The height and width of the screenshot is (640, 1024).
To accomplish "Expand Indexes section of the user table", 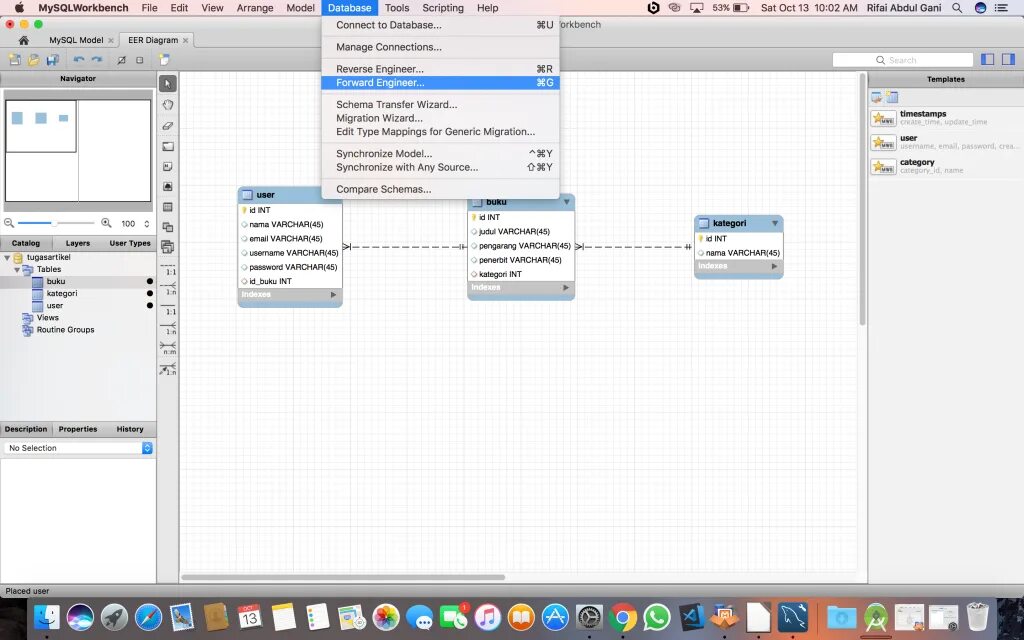I will (x=333, y=295).
